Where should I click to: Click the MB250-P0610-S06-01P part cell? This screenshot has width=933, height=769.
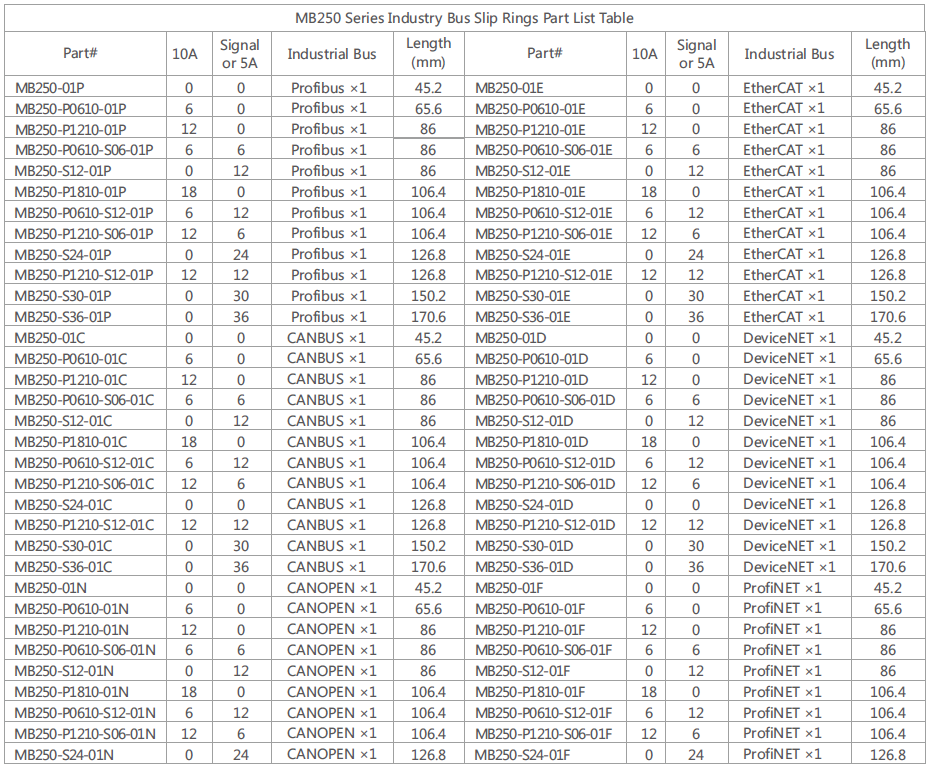coord(84,150)
